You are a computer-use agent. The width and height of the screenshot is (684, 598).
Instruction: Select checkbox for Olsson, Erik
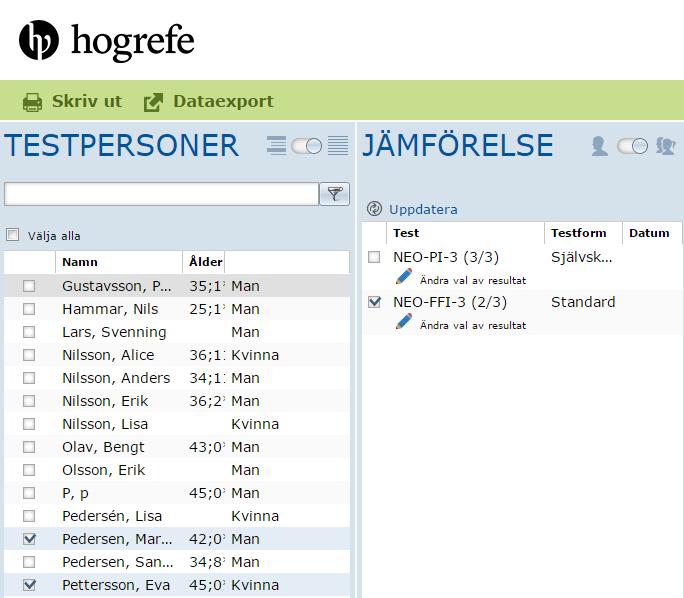coord(29,470)
